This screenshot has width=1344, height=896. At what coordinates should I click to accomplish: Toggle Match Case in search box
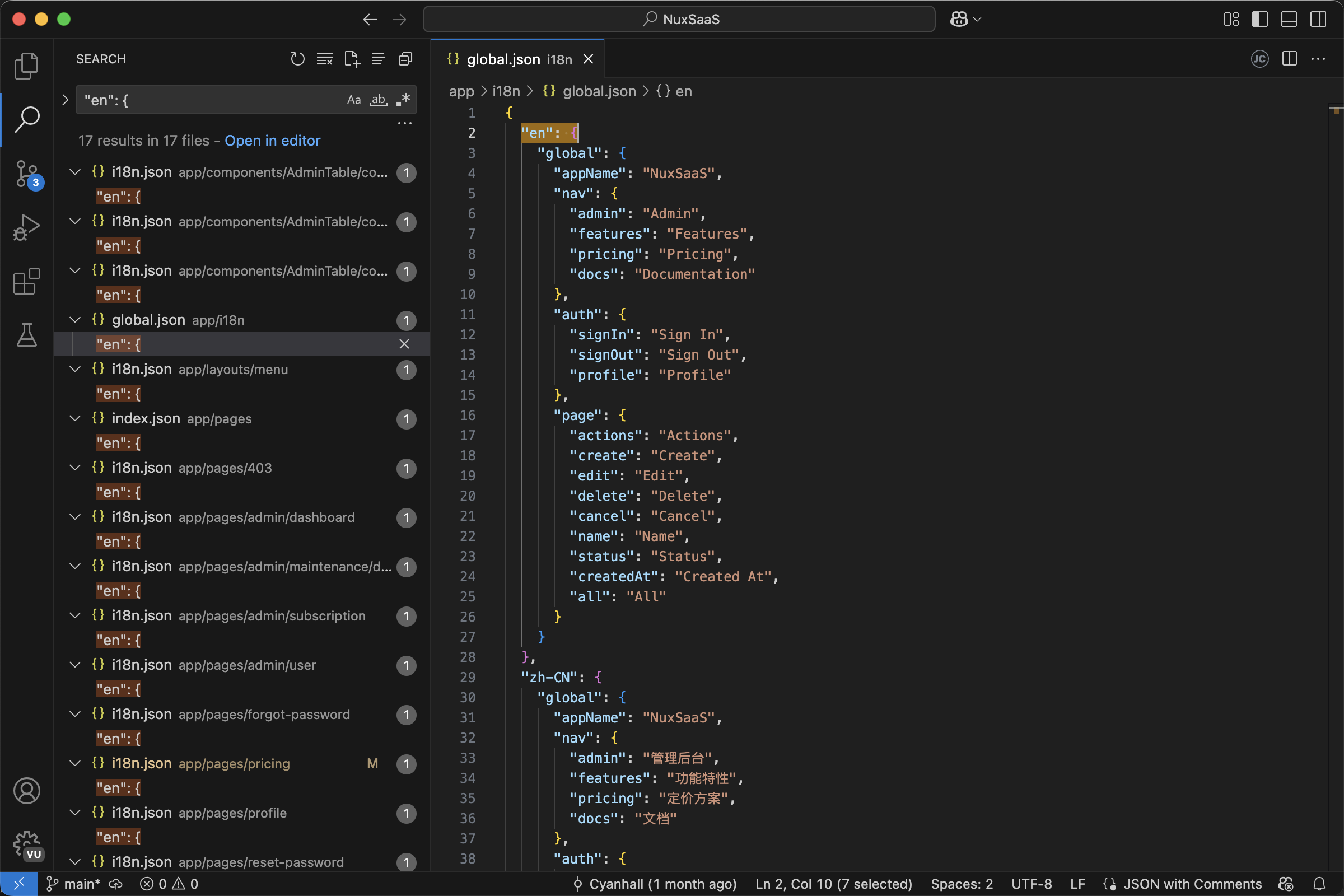(x=354, y=100)
